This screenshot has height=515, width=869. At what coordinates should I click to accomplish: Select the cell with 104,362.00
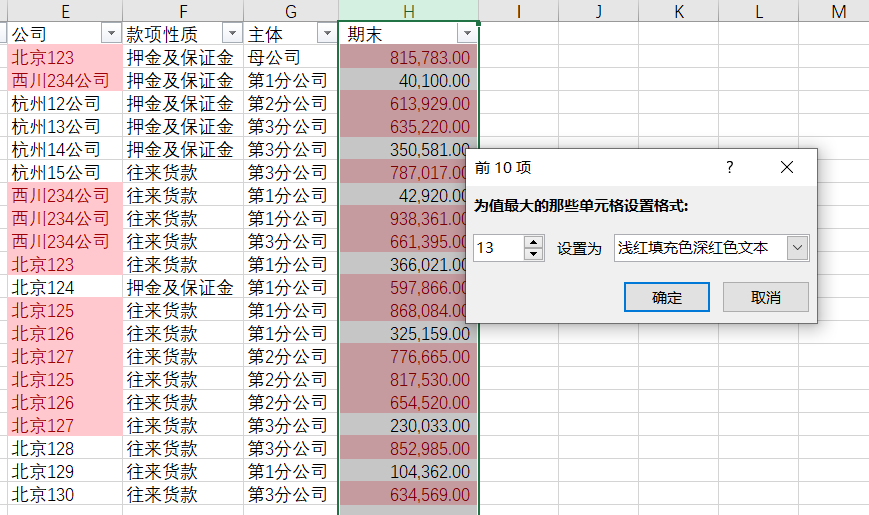(x=408, y=471)
